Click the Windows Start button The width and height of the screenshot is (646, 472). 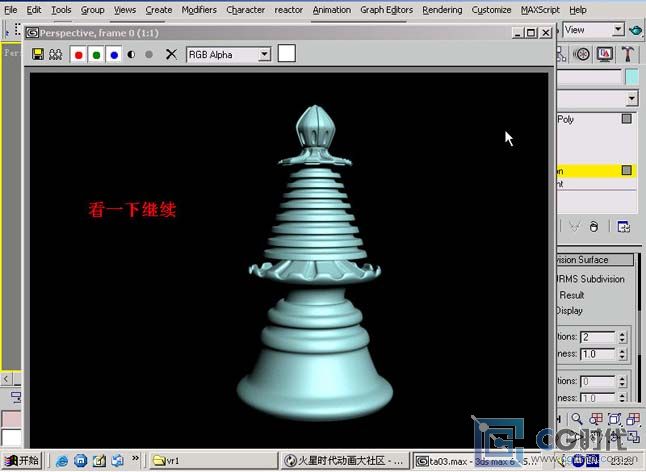click(x=23, y=460)
